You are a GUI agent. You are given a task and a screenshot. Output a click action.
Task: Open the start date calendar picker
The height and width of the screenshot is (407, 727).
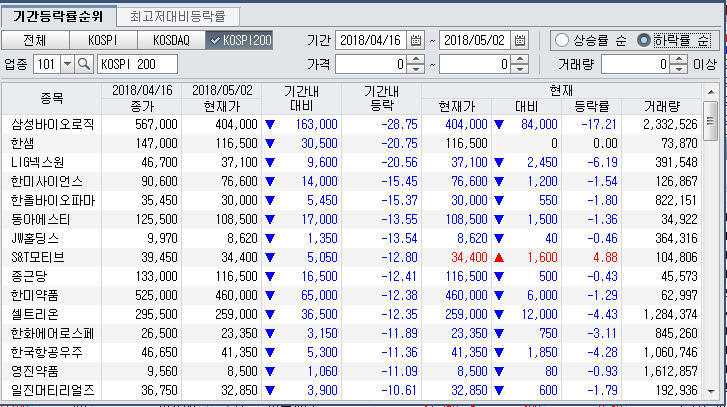click(x=417, y=40)
